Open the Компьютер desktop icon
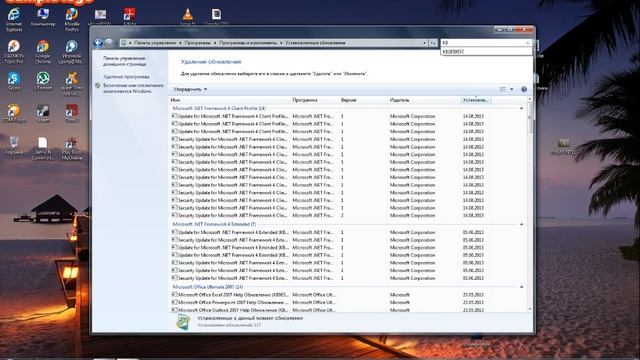This screenshot has height=360, width=640. click(43, 18)
